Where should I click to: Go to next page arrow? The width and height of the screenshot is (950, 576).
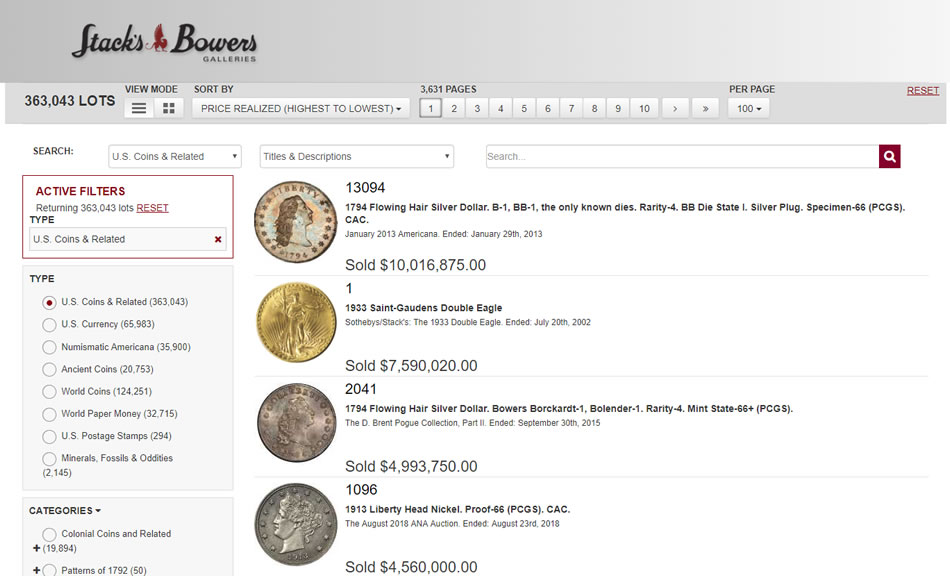pyautogui.click(x=675, y=108)
